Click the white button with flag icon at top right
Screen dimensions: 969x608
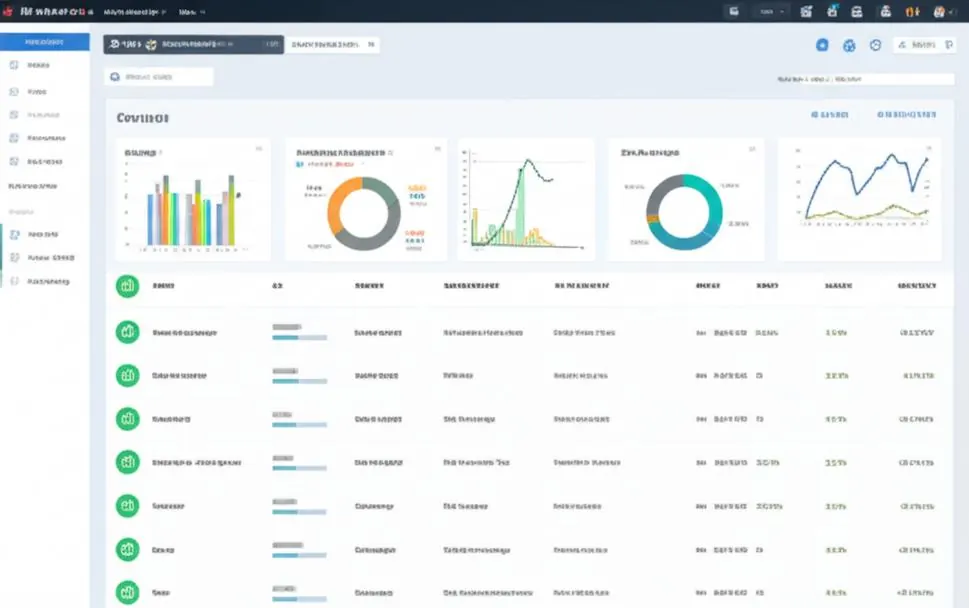(x=925, y=45)
